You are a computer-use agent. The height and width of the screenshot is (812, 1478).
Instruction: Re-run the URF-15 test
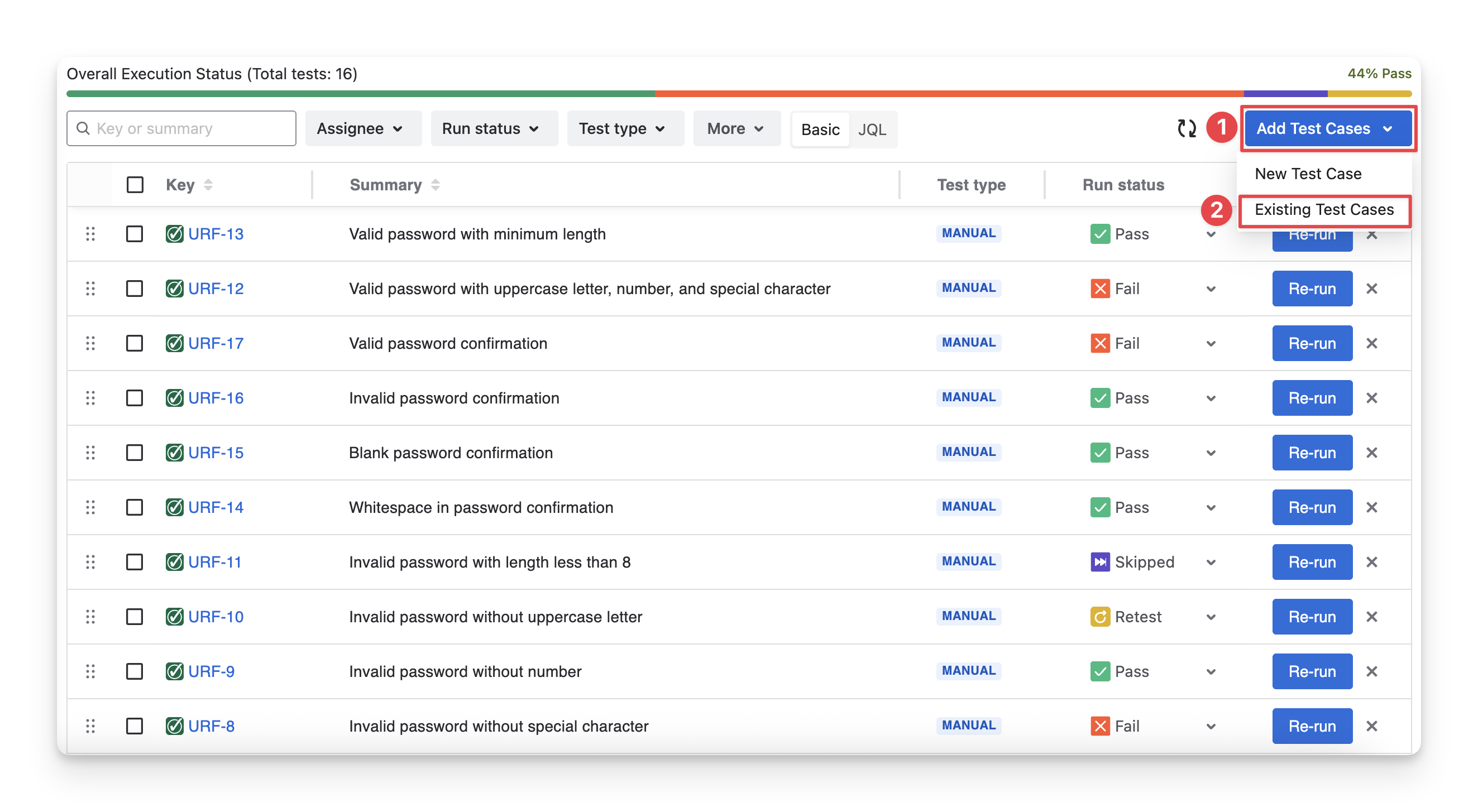pos(1312,453)
